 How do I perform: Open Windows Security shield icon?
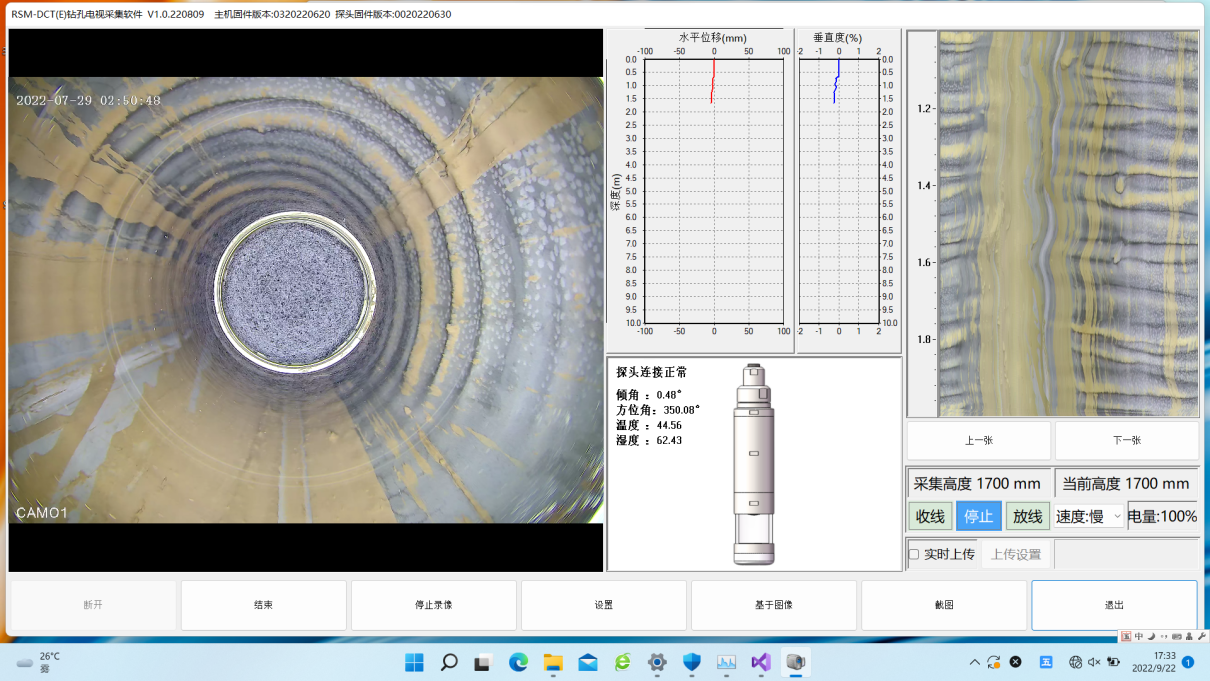coord(692,662)
